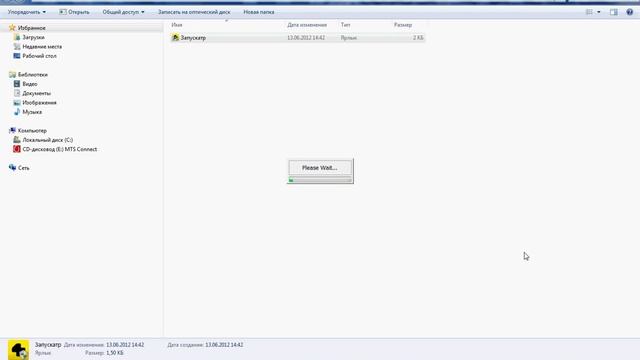Click the Images library icon

(17, 102)
